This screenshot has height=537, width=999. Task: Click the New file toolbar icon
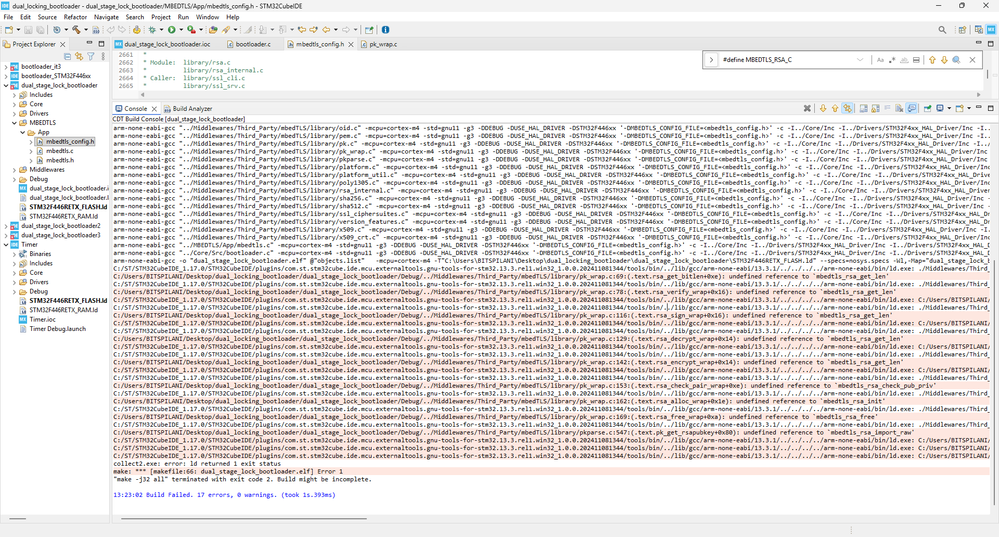(9, 29)
